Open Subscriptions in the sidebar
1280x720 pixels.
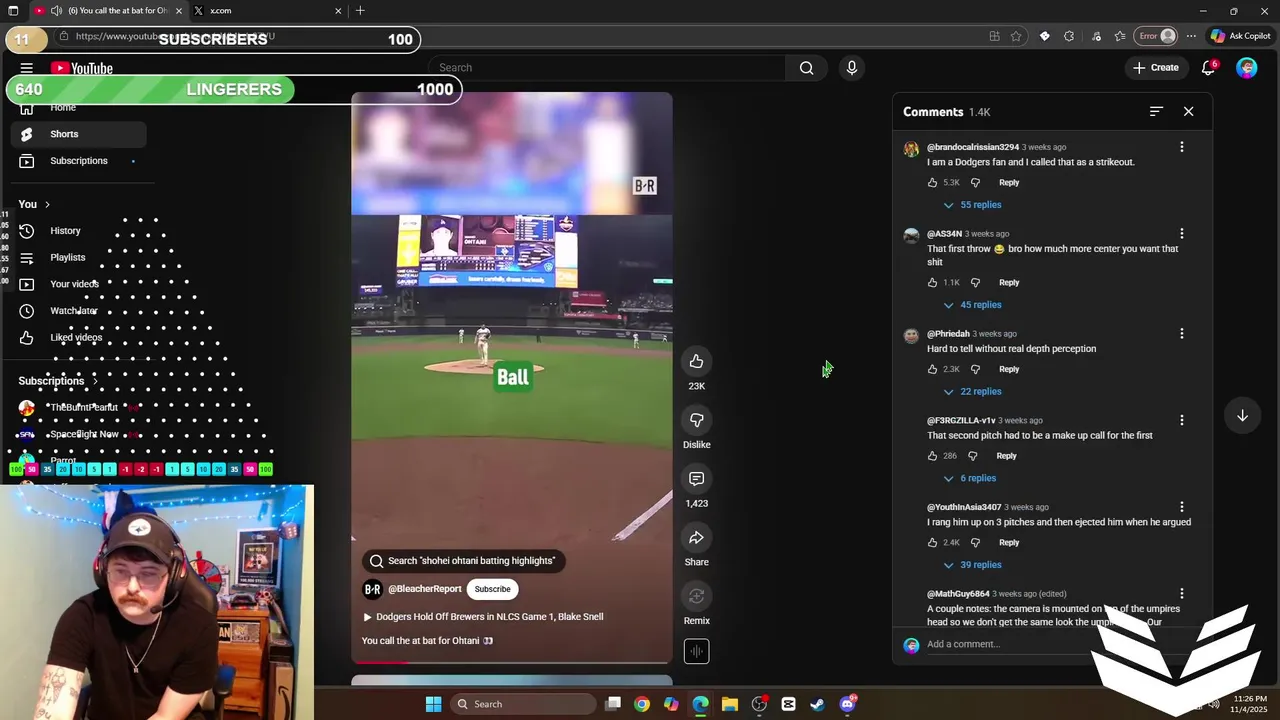pyautogui.click(x=78, y=161)
